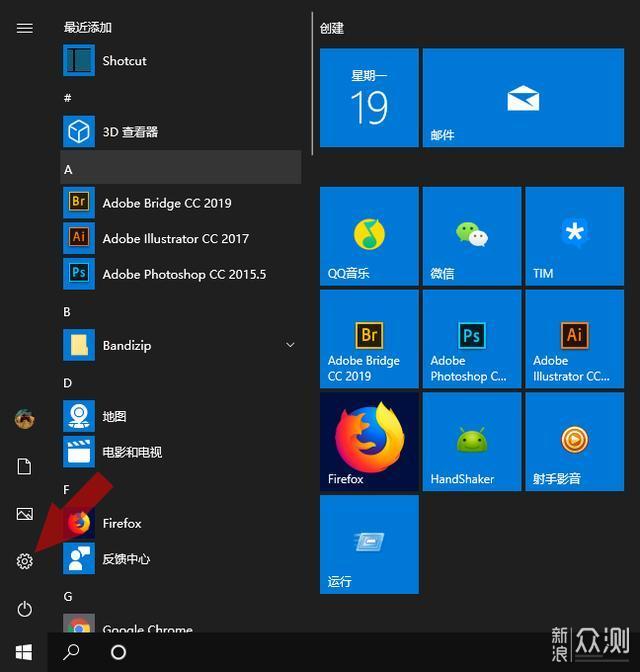This screenshot has width=640, height=672.
Task: Launch 射手影音 player tile
Action: (575, 442)
